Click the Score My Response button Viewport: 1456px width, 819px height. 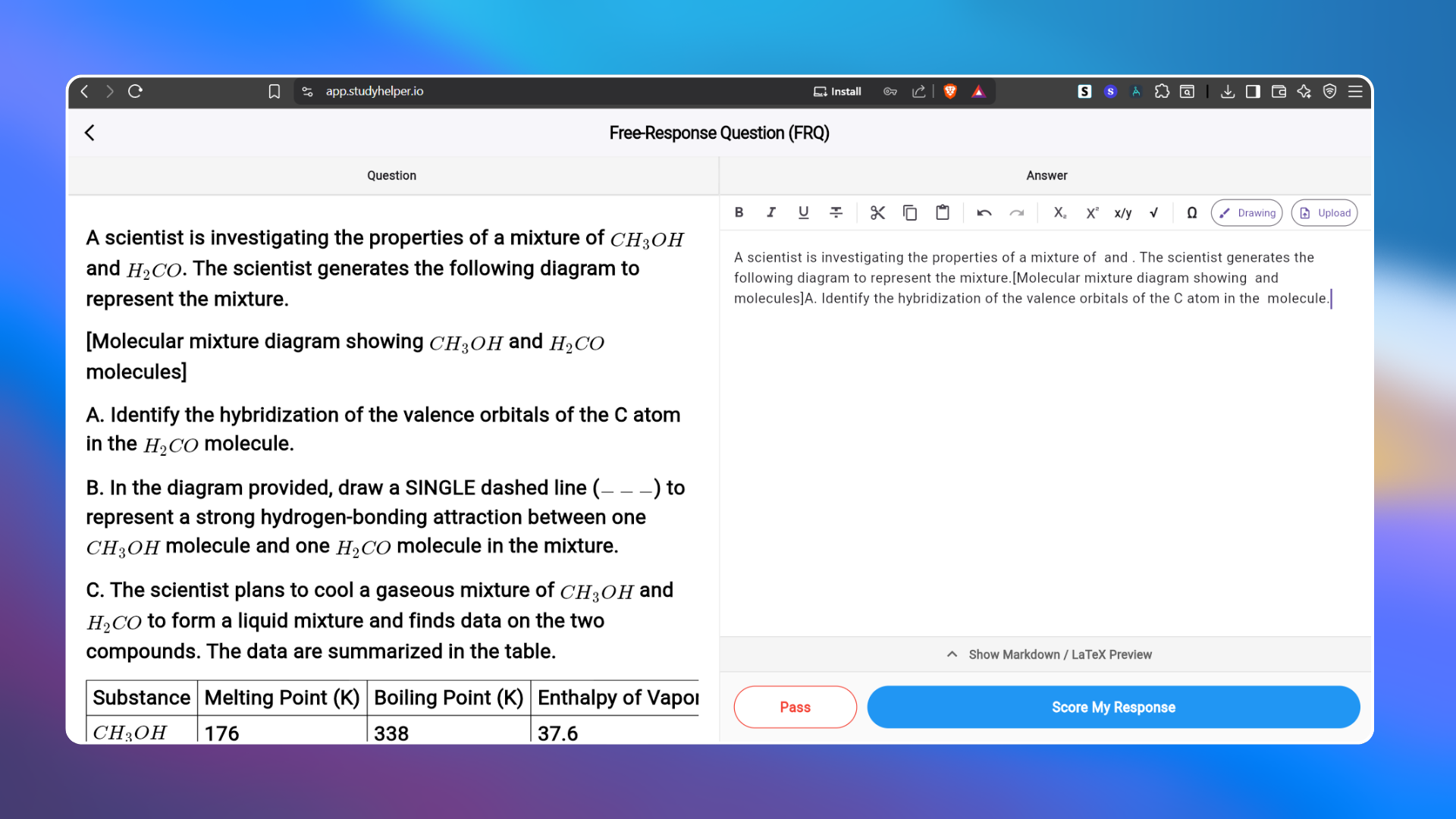(1112, 707)
